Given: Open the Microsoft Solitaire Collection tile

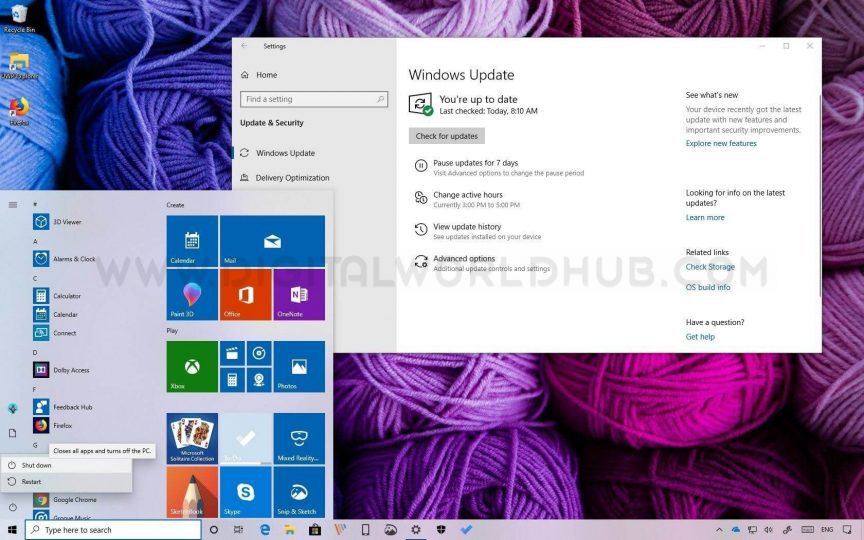Looking at the screenshot, I should 192,439.
